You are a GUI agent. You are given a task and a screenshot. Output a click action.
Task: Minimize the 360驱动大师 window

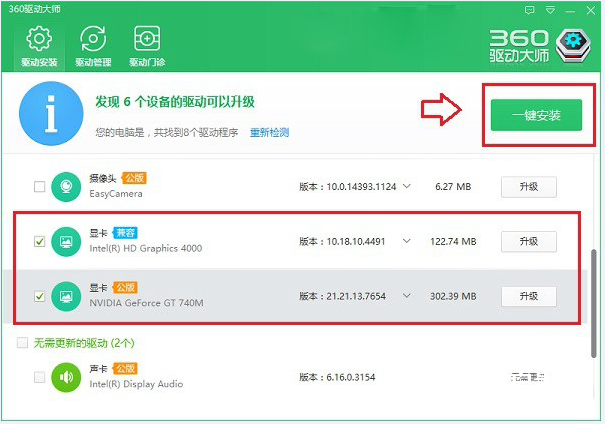point(570,11)
